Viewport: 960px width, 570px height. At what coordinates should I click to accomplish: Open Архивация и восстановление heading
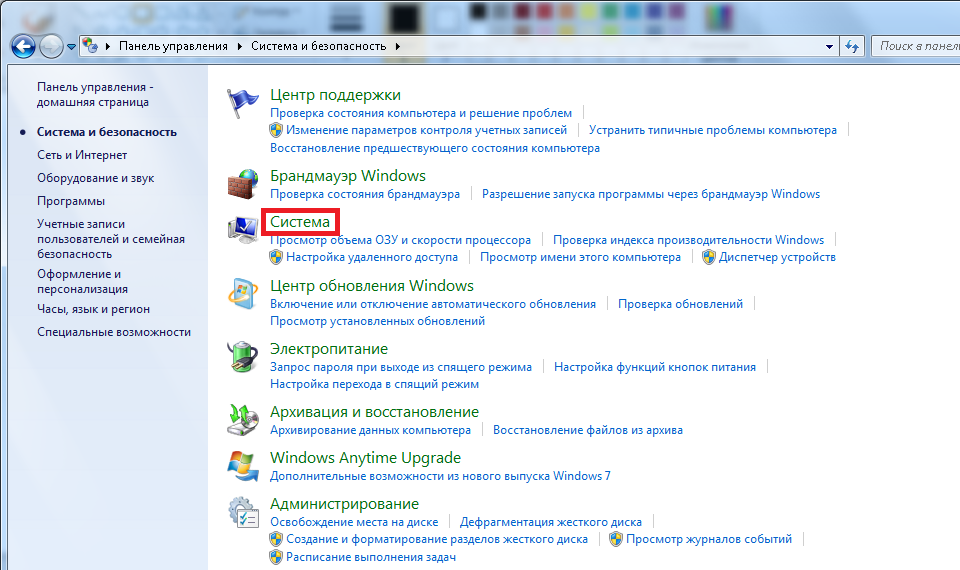click(374, 412)
